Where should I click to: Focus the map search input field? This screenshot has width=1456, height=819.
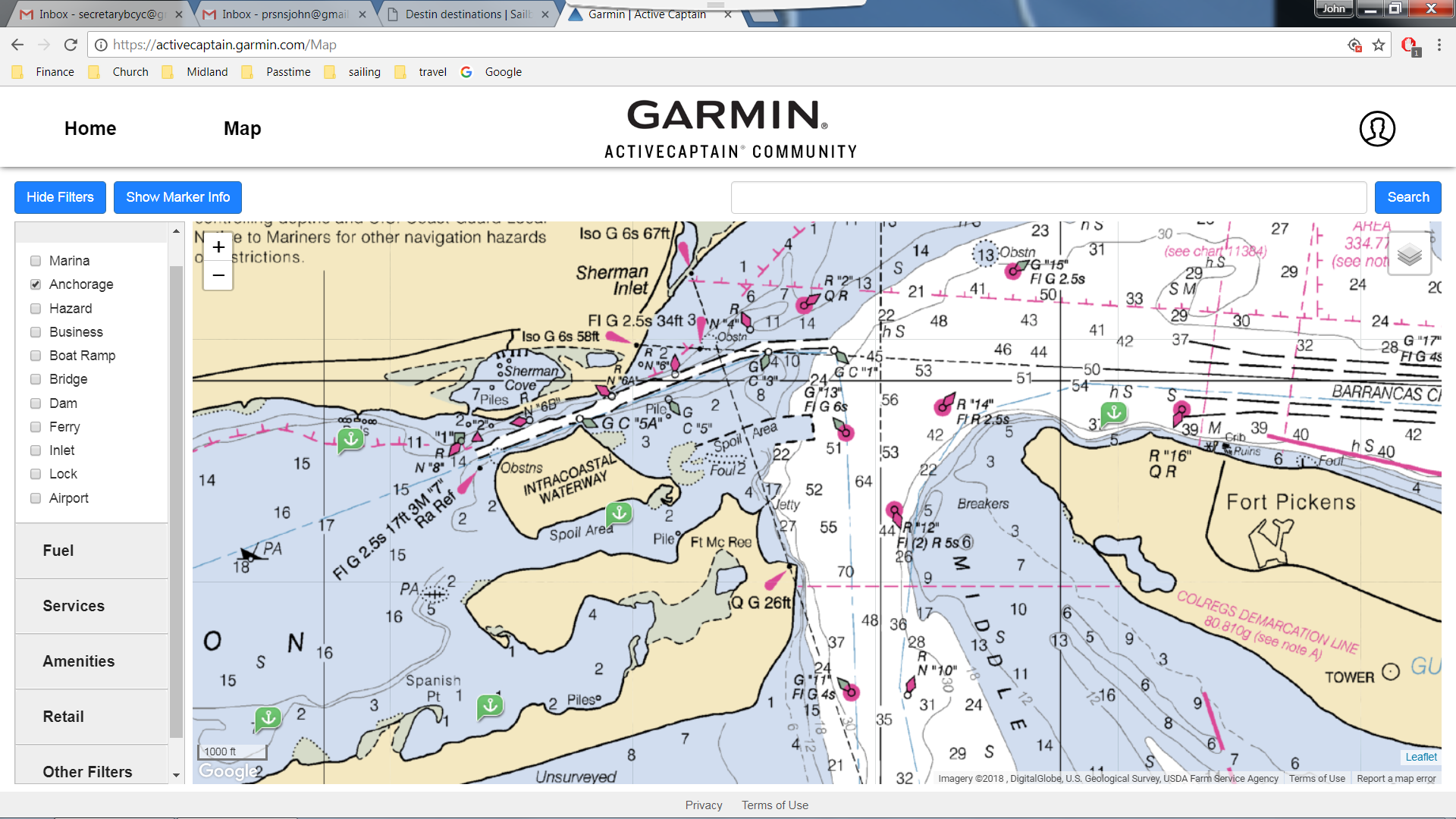coord(1049,197)
